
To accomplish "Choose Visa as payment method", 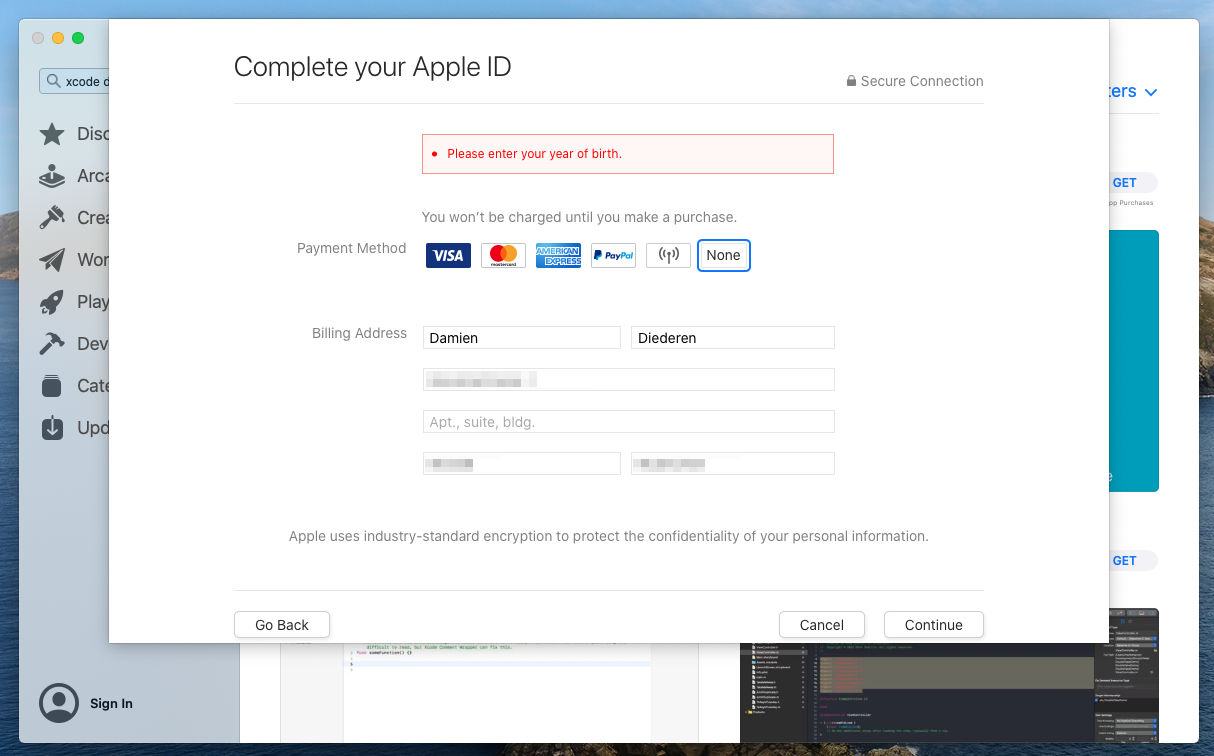I will pyautogui.click(x=448, y=256).
